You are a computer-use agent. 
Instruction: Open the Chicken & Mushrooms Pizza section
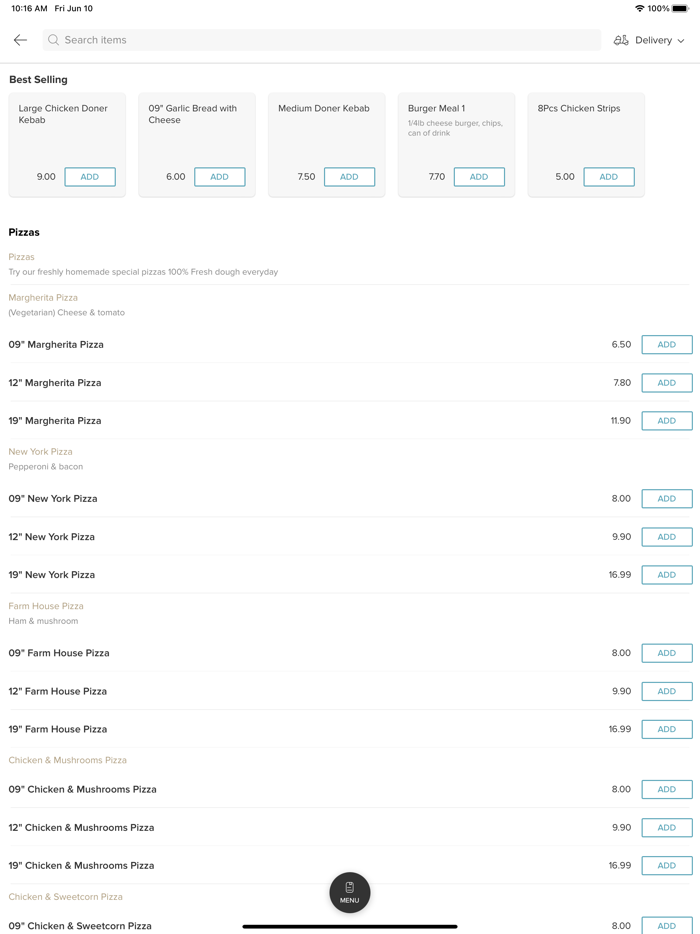[x=68, y=760]
